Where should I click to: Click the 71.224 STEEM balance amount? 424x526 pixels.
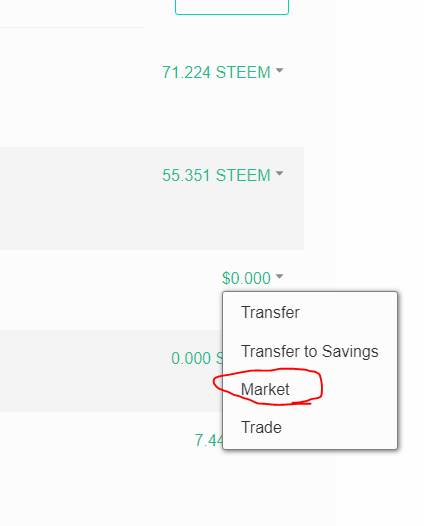click(x=216, y=72)
